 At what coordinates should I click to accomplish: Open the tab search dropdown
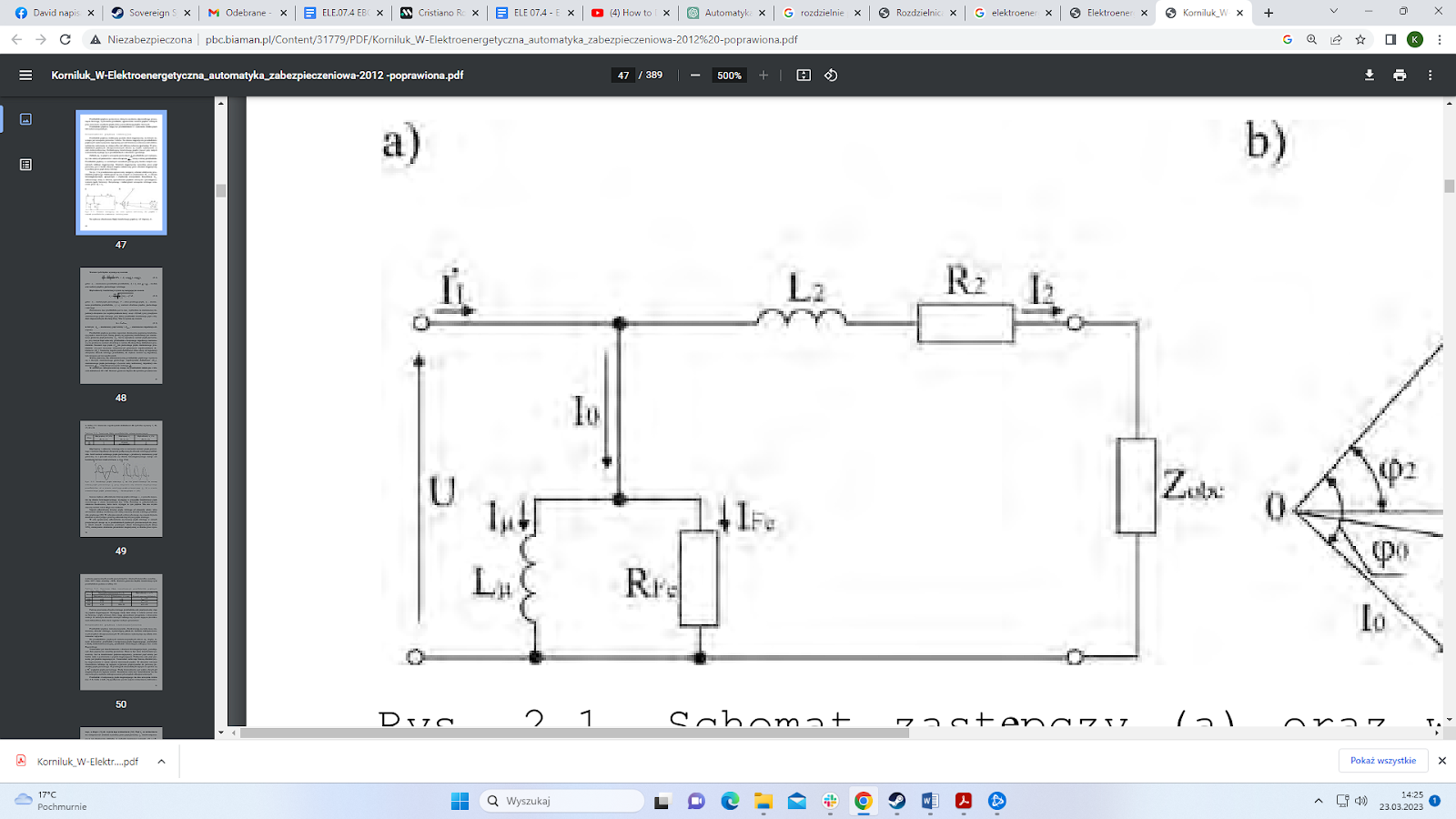pyautogui.click(x=1333, y=13)
